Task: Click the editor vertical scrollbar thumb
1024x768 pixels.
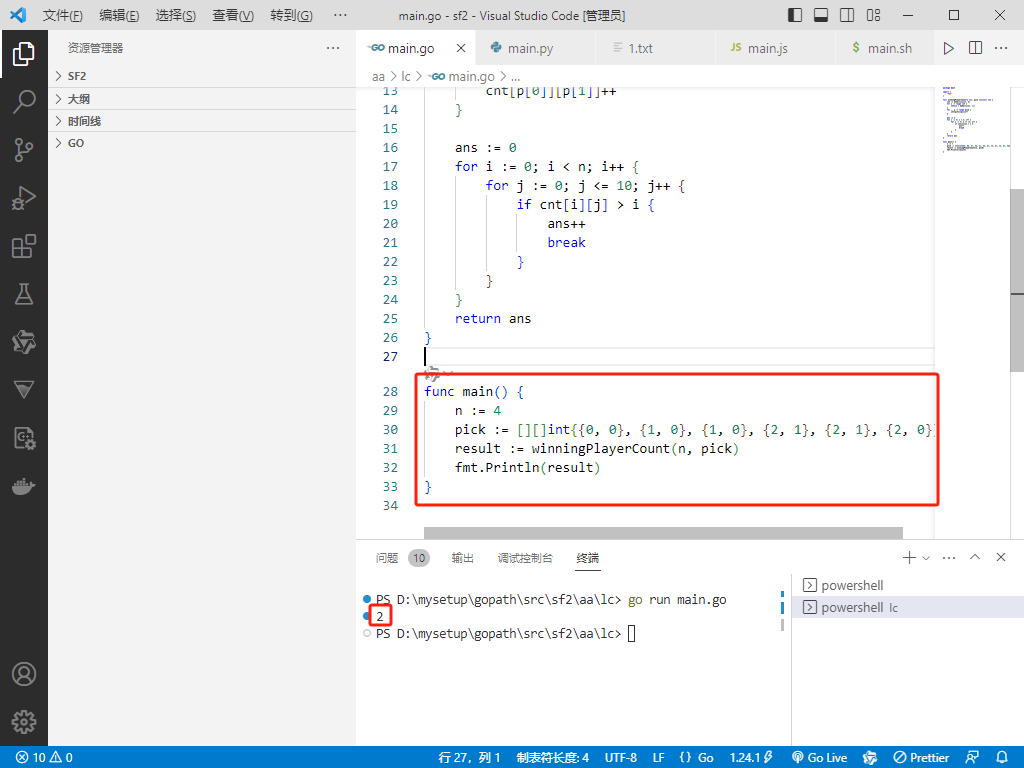Action: [x=1017, y=281]
